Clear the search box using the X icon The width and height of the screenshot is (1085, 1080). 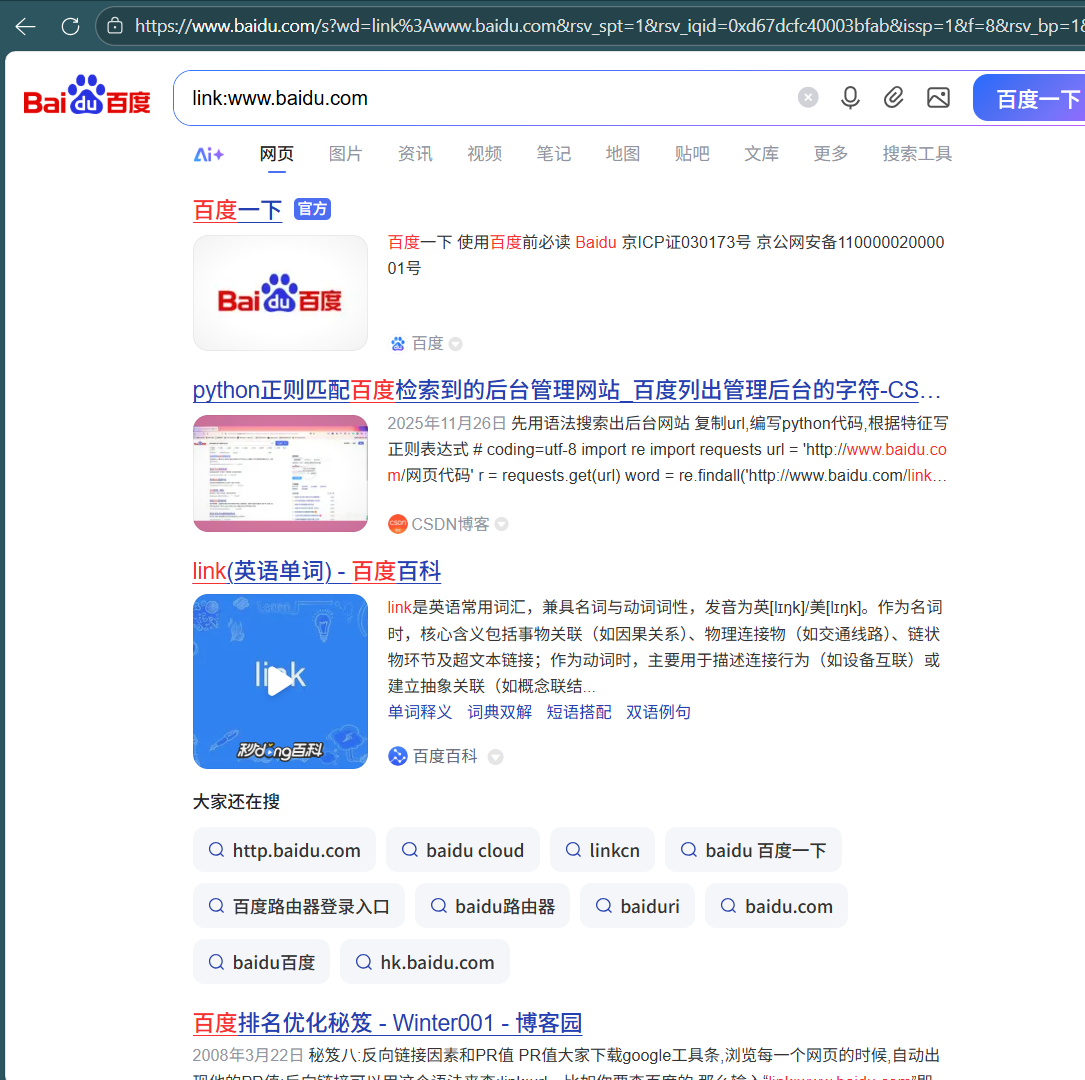click(808, 97)
